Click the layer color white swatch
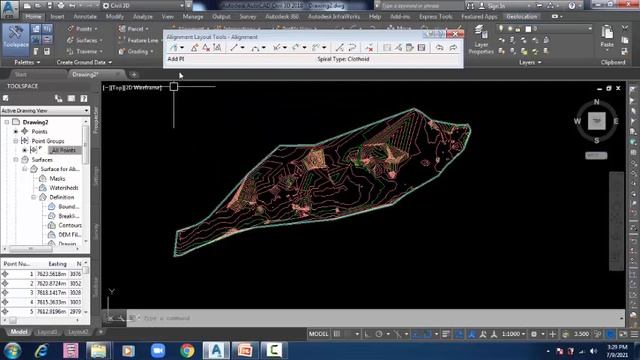 (x=528, y=29)
